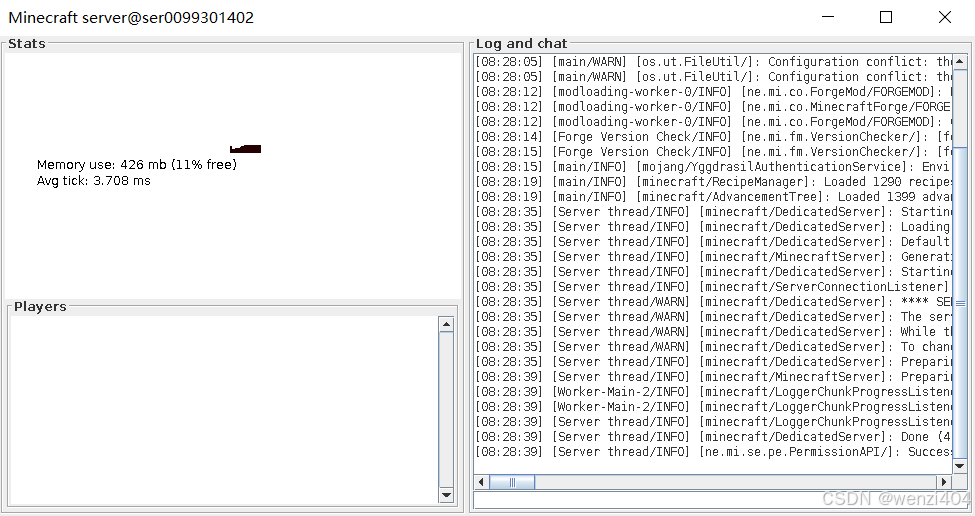The height and width of the screenshot is (516, 975).
Task: Click the Players list scroll down arrow
Action: 446,495
